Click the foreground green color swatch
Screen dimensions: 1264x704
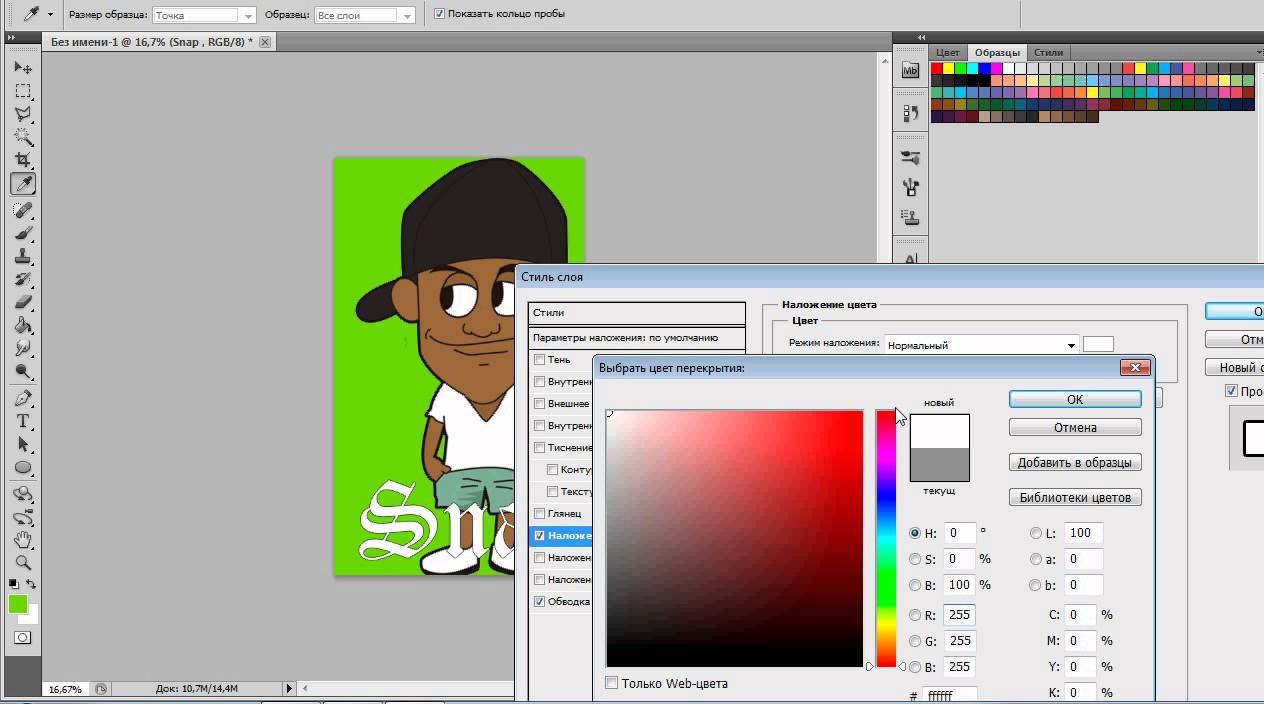click(18, 604)
